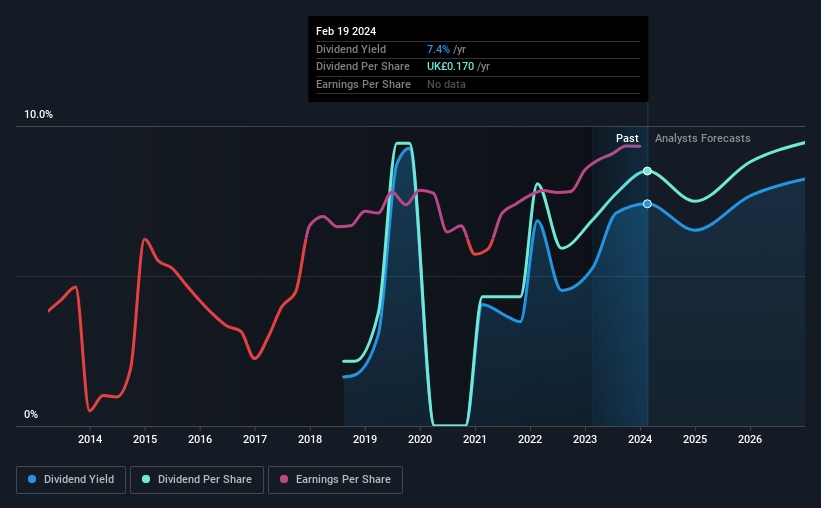Viewport: 821px width, 508px height.
Task: Click the No data earnings value
Action: [x=446, y=84]
